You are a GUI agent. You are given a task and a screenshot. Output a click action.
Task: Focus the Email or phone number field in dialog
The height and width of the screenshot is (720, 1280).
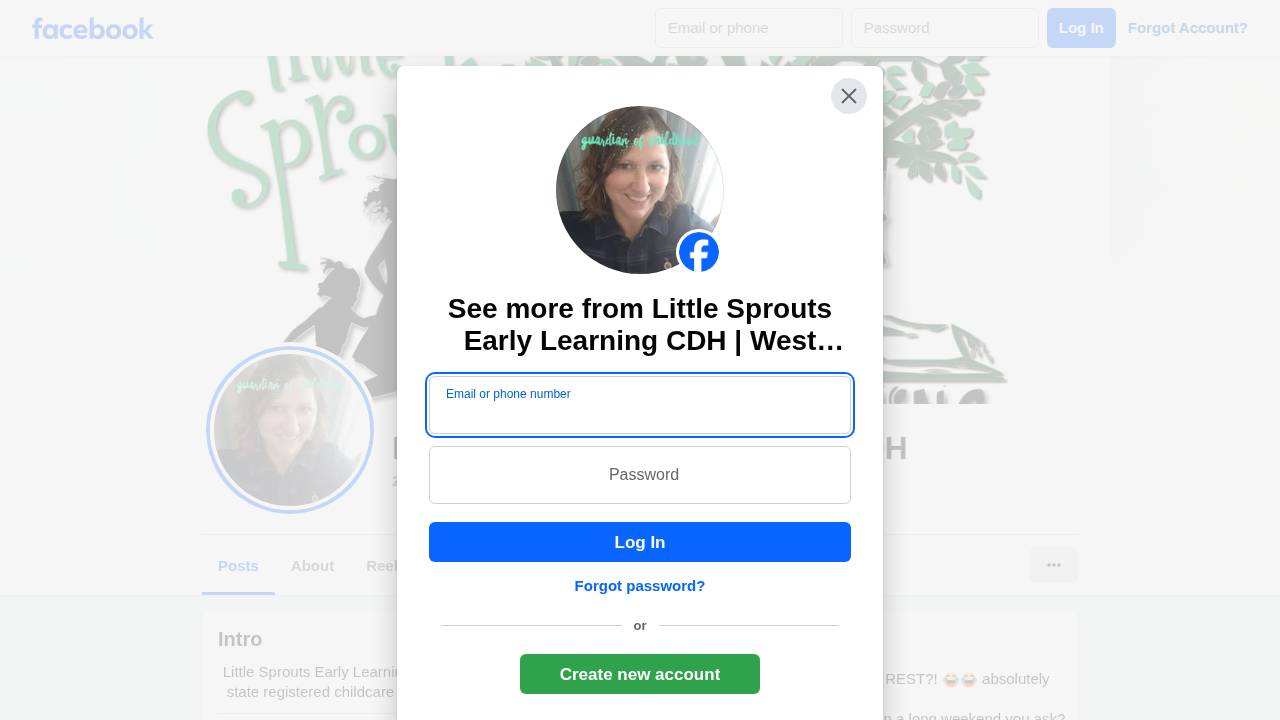pyautogui.click(x=640, y=405)
